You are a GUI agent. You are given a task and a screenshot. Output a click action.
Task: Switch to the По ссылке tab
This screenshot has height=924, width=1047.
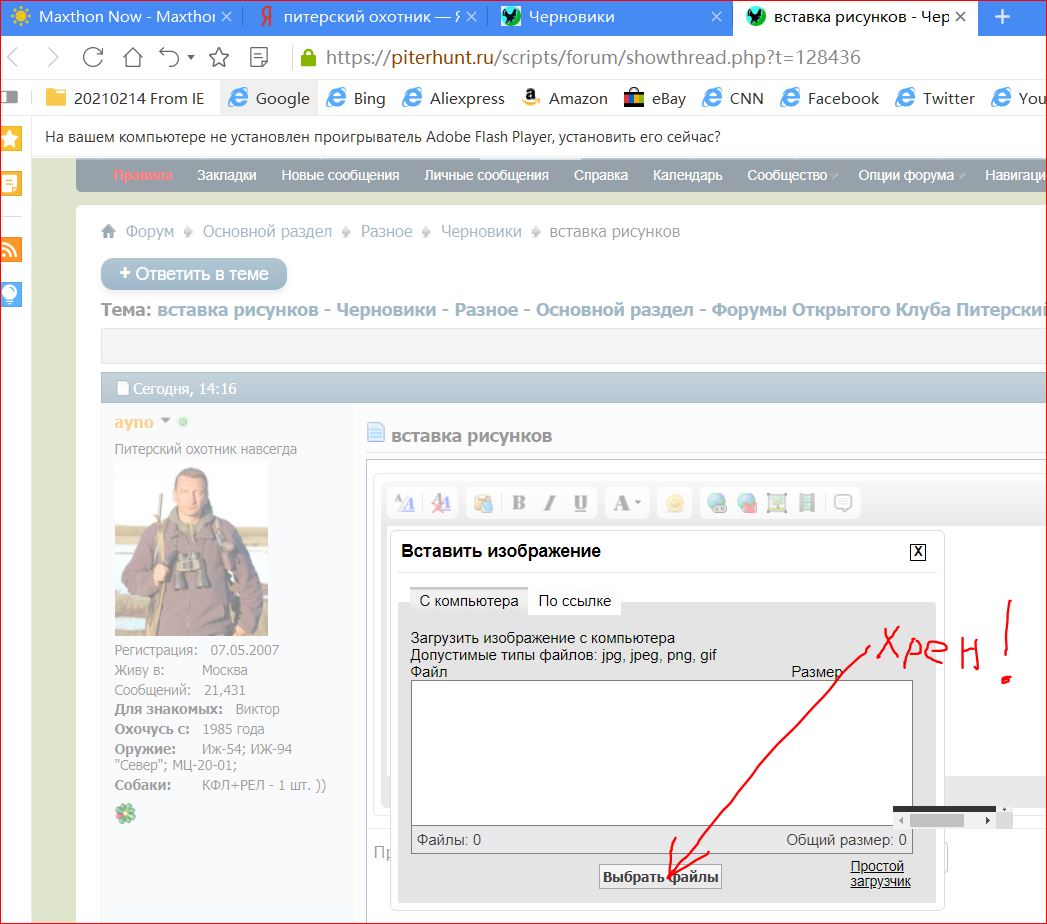click(x=575, y=601)
